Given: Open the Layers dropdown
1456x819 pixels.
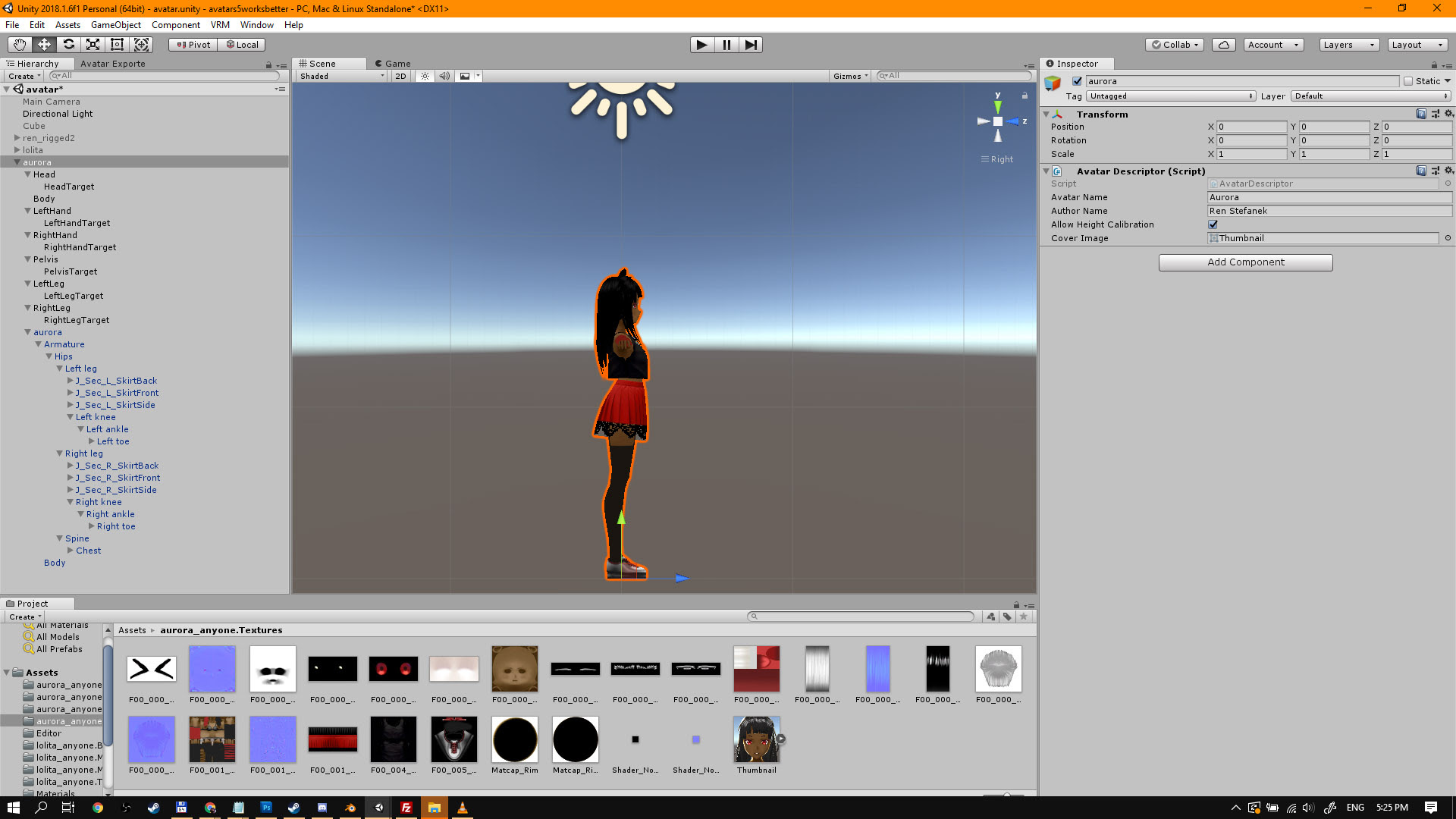Looking at the screenshot, I should (1348, 45).
